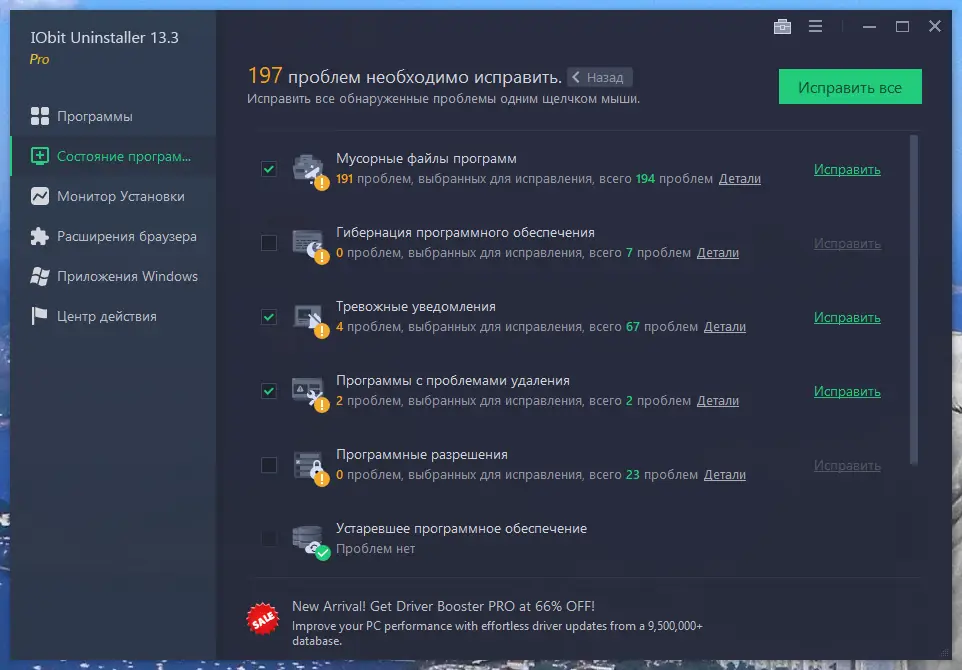Click Исправить for Тревожные уведомления
962x670 pixels.
click(847, 317)
